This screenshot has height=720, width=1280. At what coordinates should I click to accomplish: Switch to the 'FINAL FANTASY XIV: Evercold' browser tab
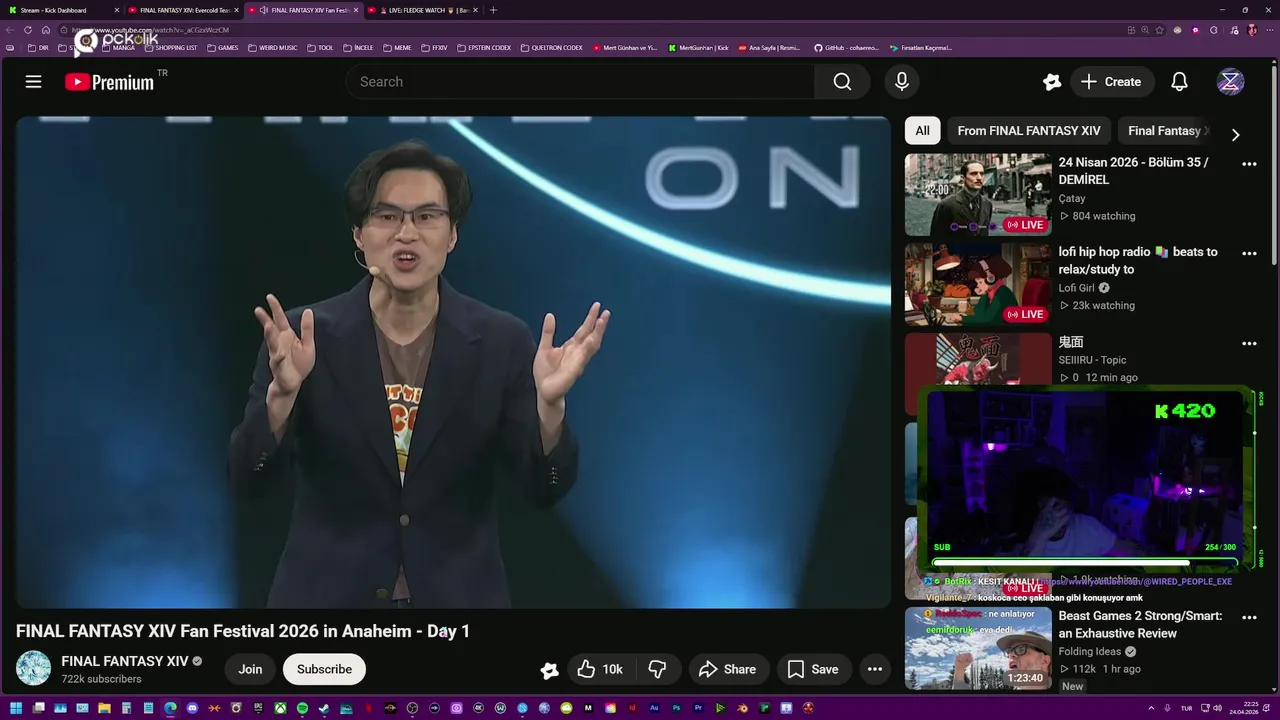183,10
